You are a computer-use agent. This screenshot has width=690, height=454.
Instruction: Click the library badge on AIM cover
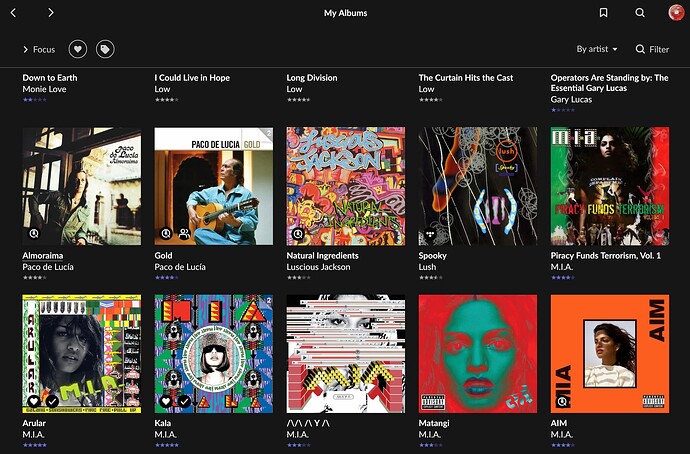pos(562,401)
